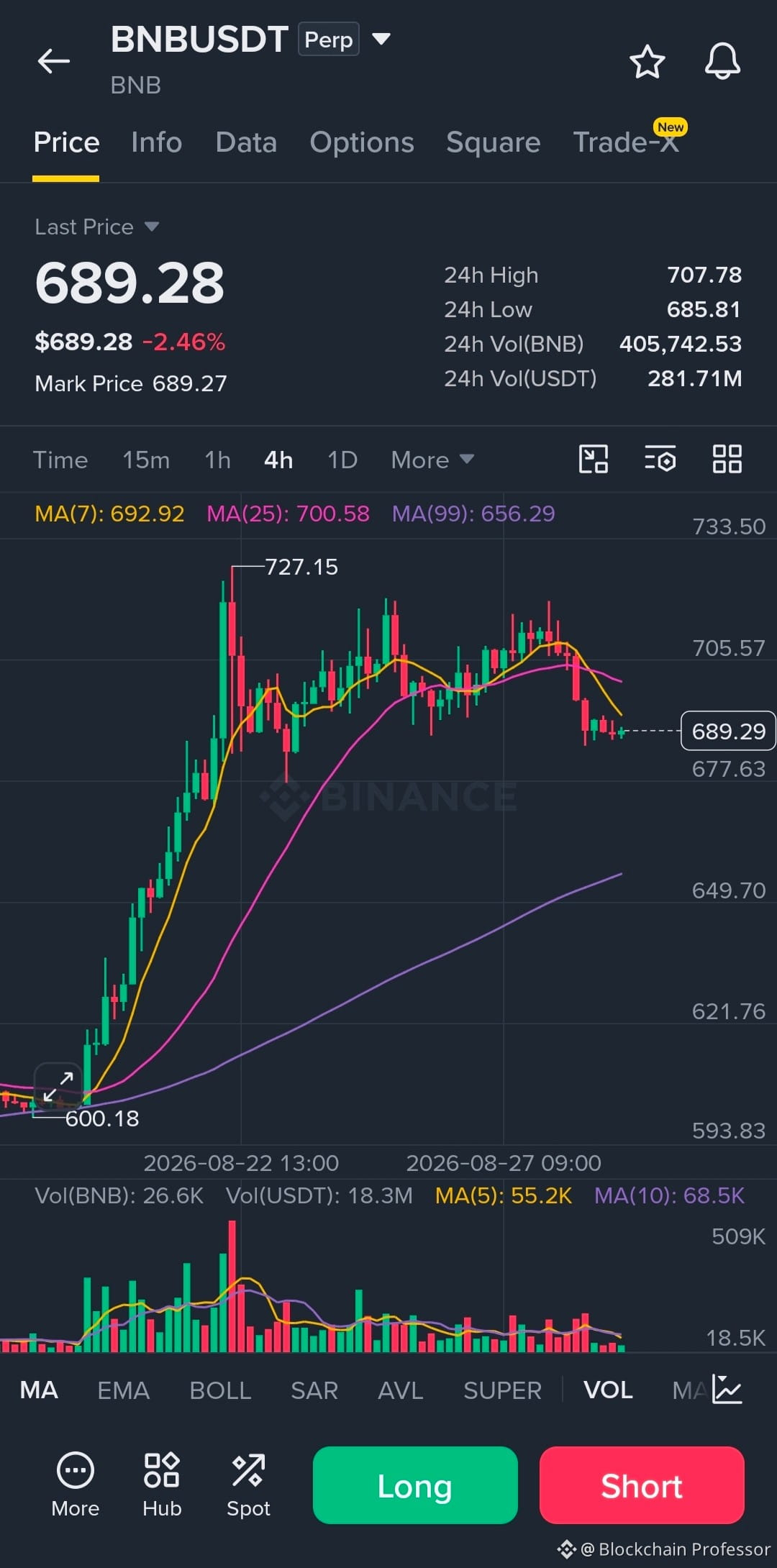Open chart indicator settings icon
Image resolution: width=777 pixels, height=1568 pixels.
coord(660,459)
